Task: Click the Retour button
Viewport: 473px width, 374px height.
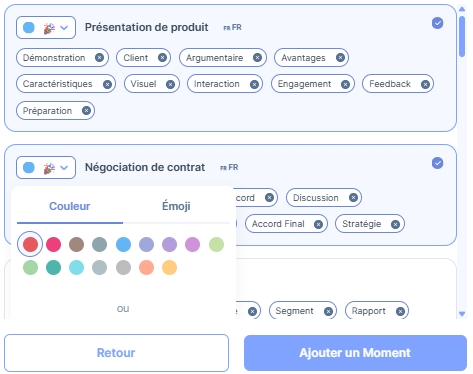Action: click(116, 353)
